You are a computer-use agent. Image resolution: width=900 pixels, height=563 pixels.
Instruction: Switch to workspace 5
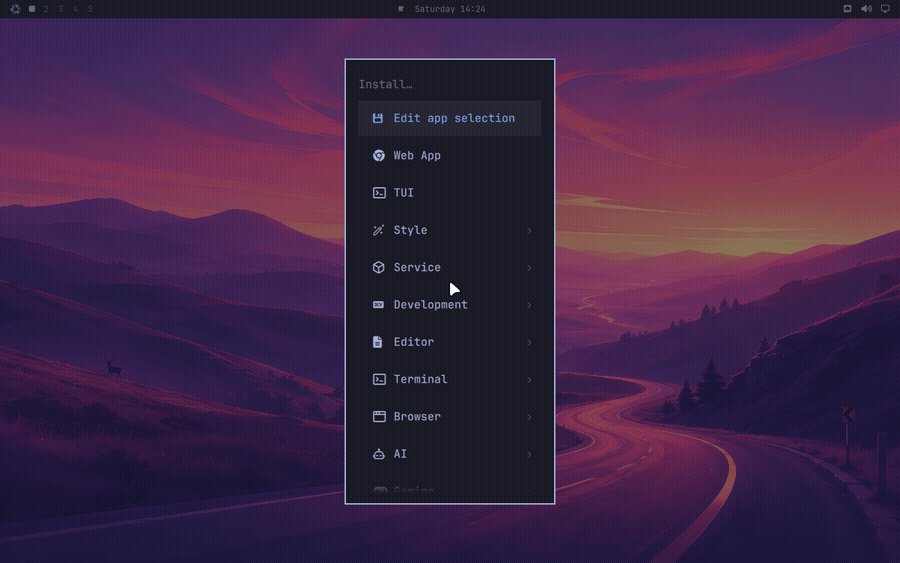[x=90, y=9]
